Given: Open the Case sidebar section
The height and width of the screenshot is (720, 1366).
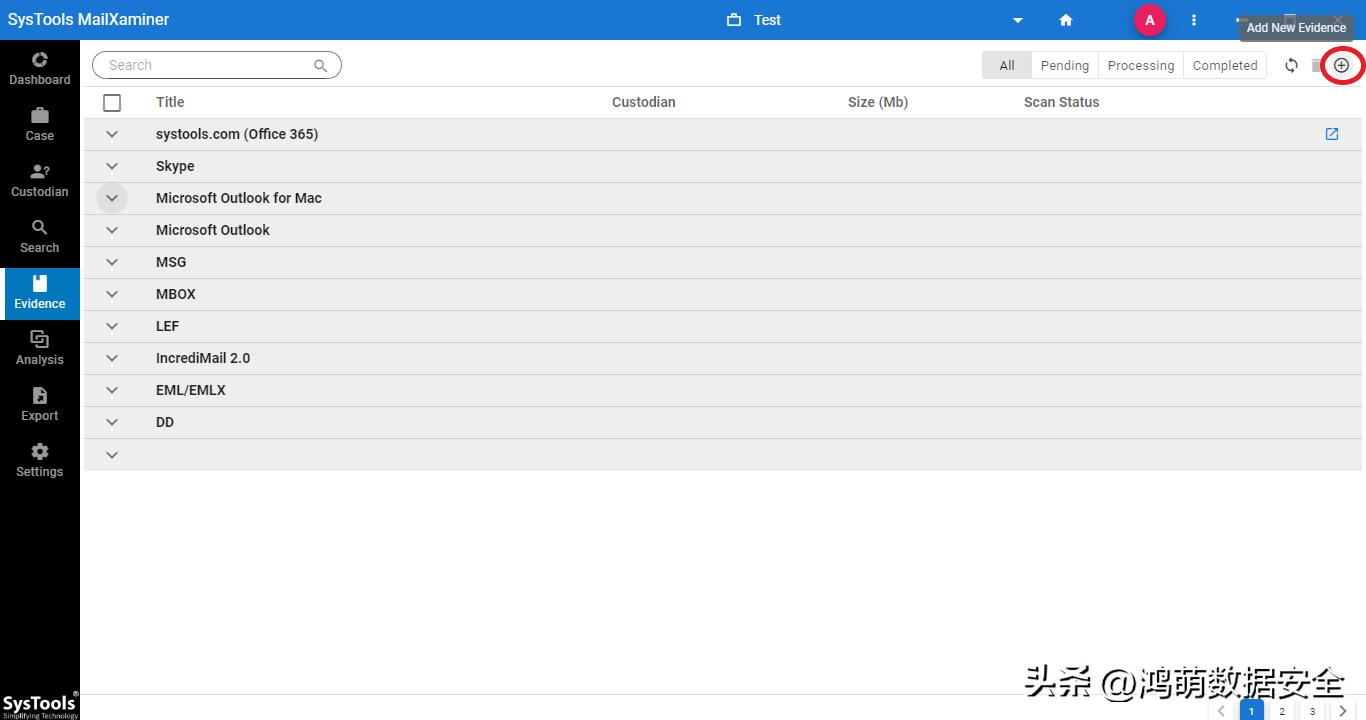Looking at the screenshot, I should [x=40, y=124].
